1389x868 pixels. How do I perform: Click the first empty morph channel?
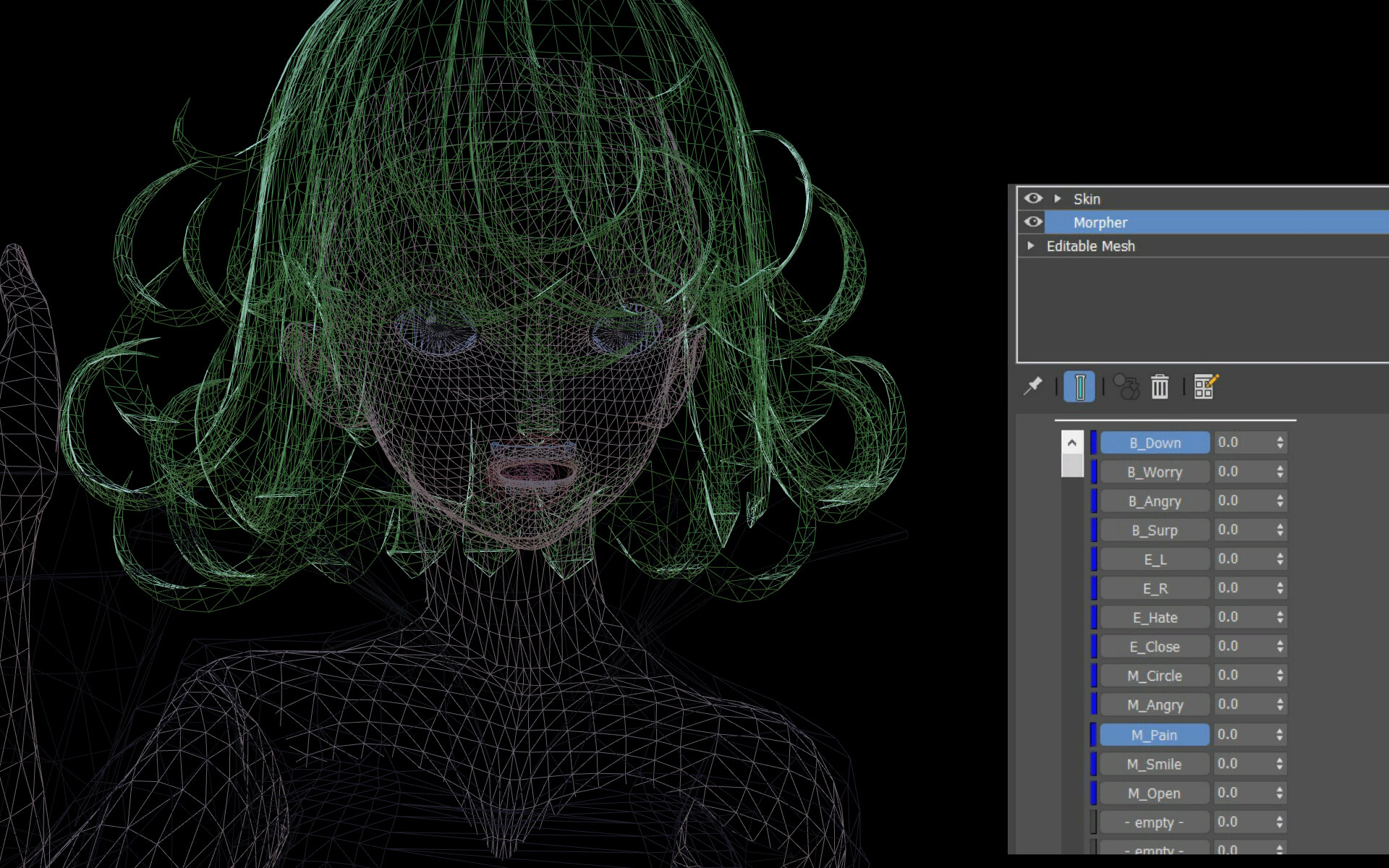(x=1155, y=822)
